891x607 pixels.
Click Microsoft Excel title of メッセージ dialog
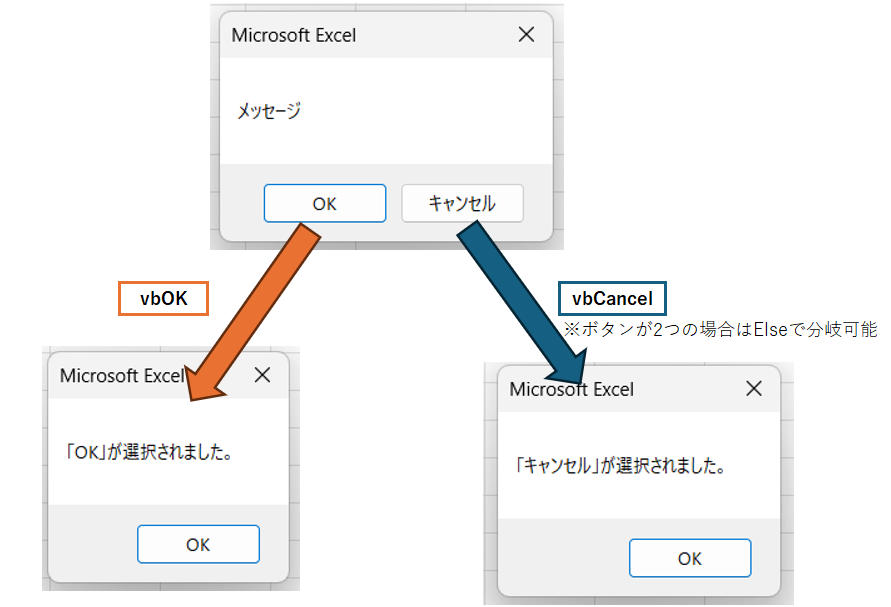(x=294, y=35)
